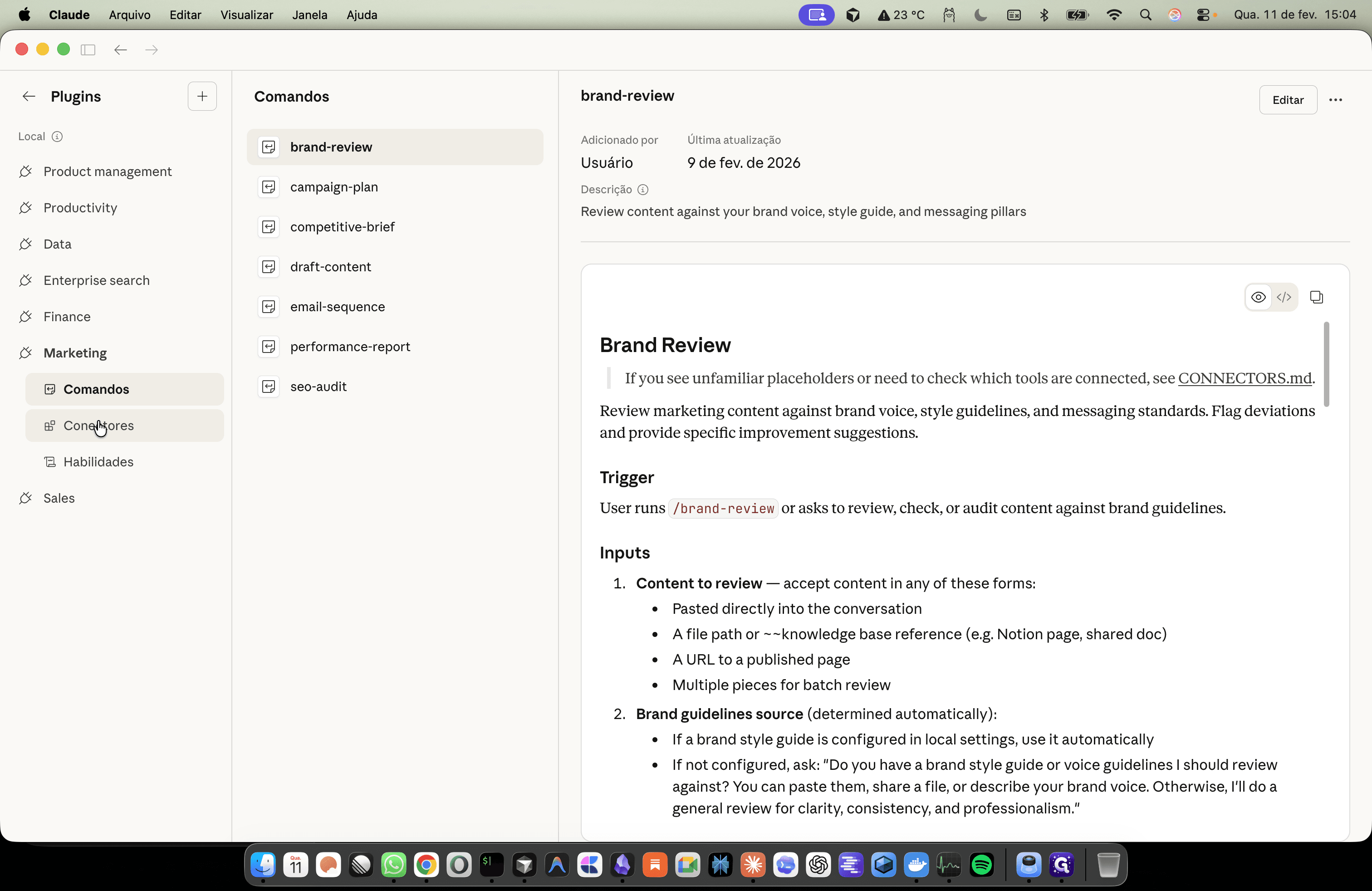Click the info icon next to Local
The width and height of the screenshot is (1372, 891).
[x=57, y=137]
